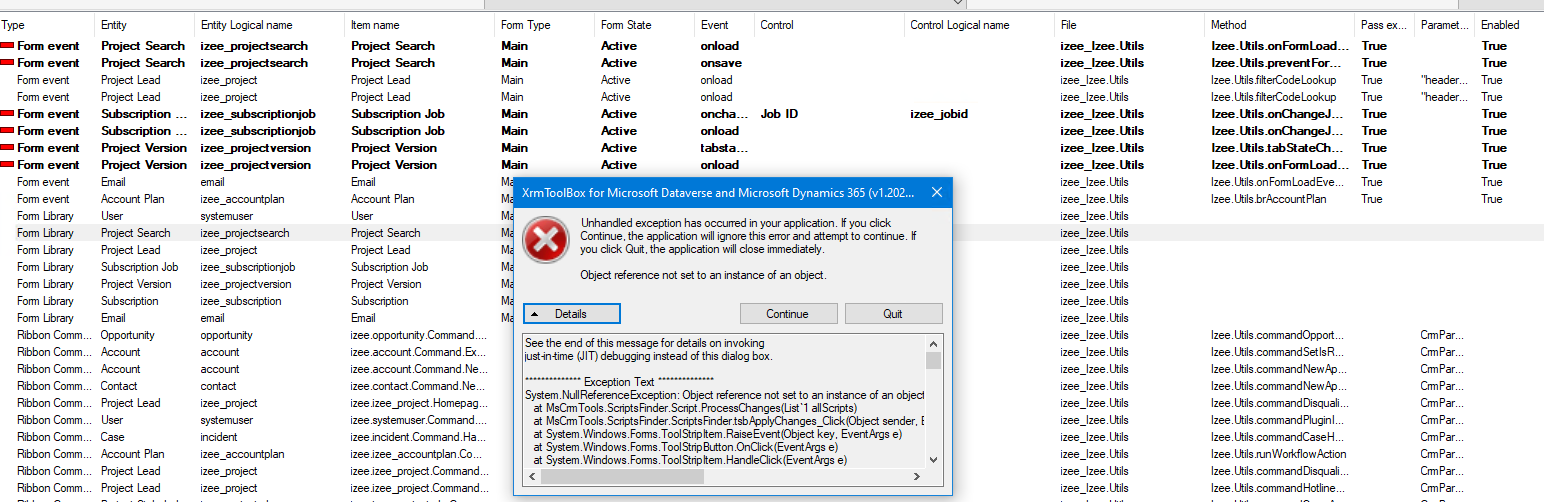Select 'izee.opportunity.Command....' item name
Screen dimensions: 1544x502
(419, 335)
